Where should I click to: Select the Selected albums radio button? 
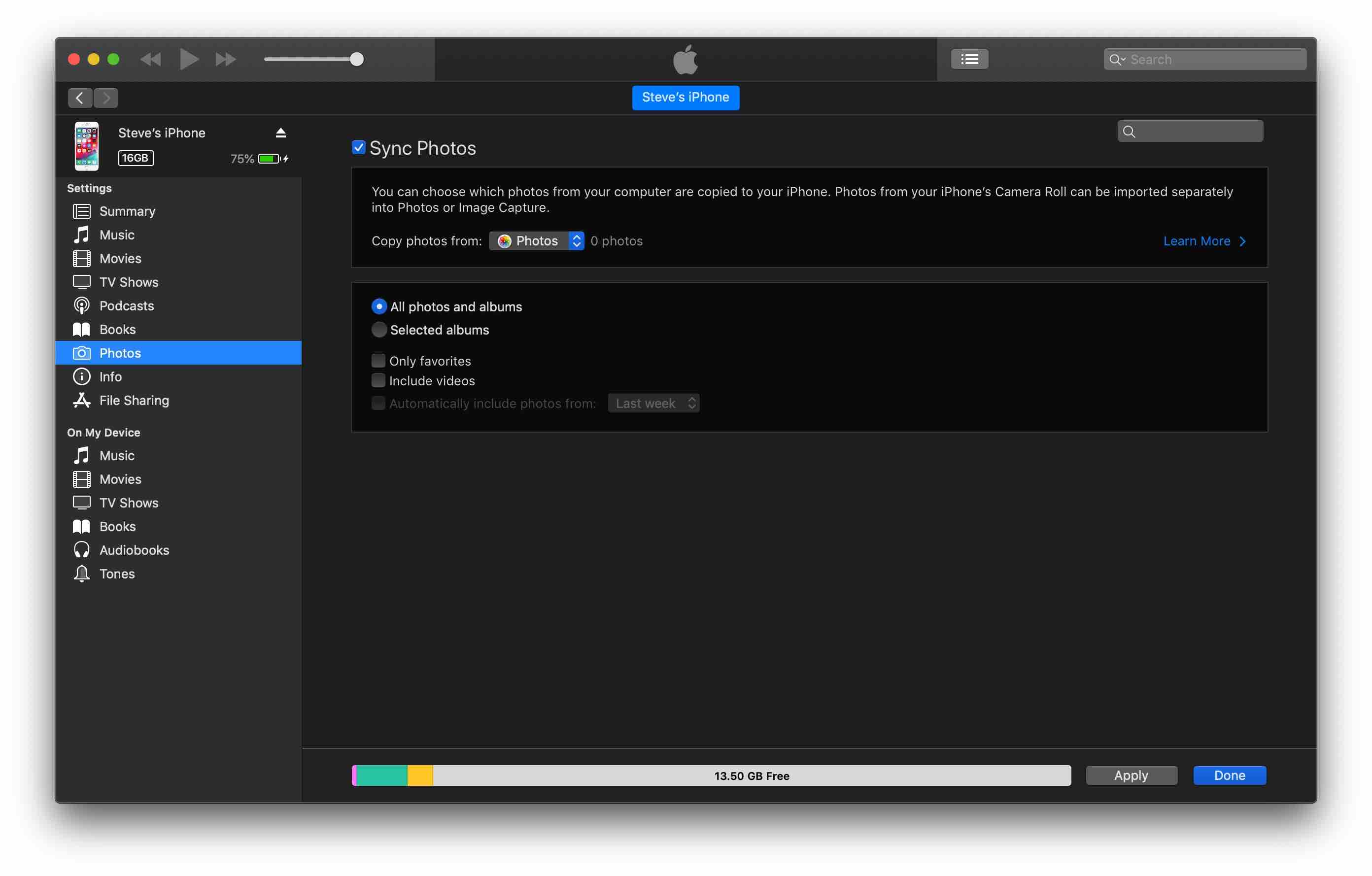point(379,330)
